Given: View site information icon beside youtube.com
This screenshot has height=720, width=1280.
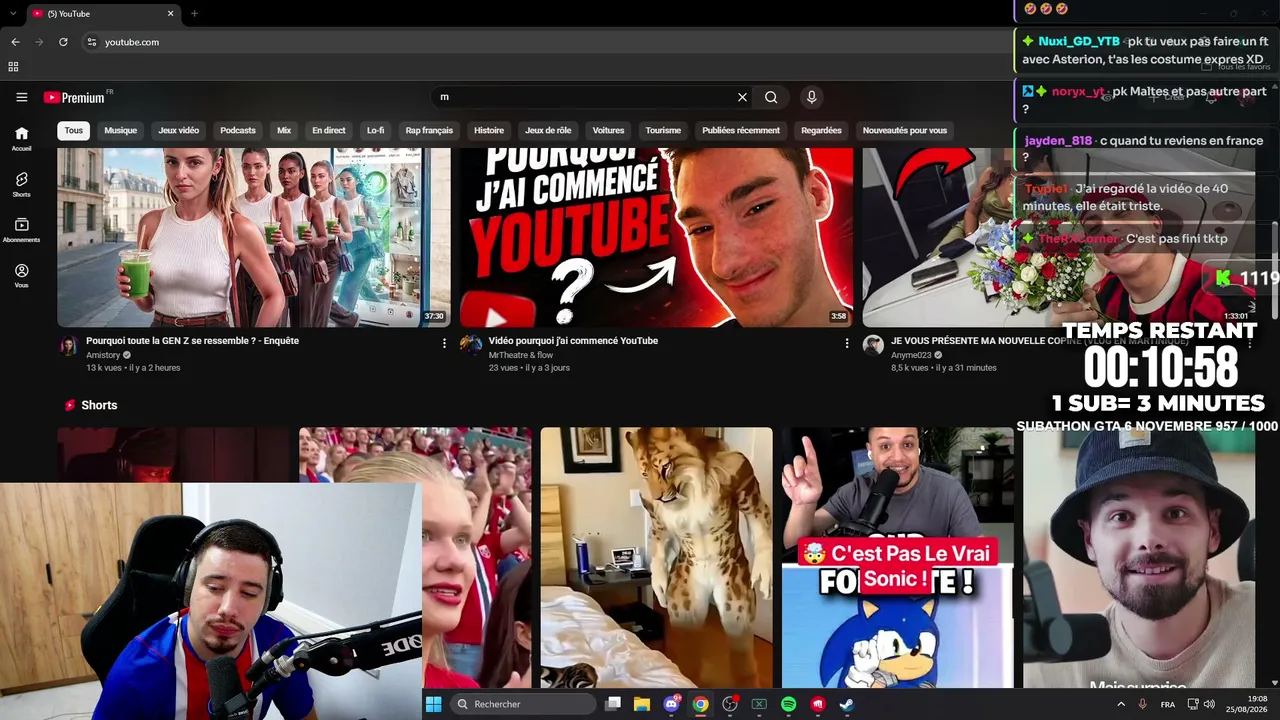Looking at the screenshot, I should coord(91,42).
